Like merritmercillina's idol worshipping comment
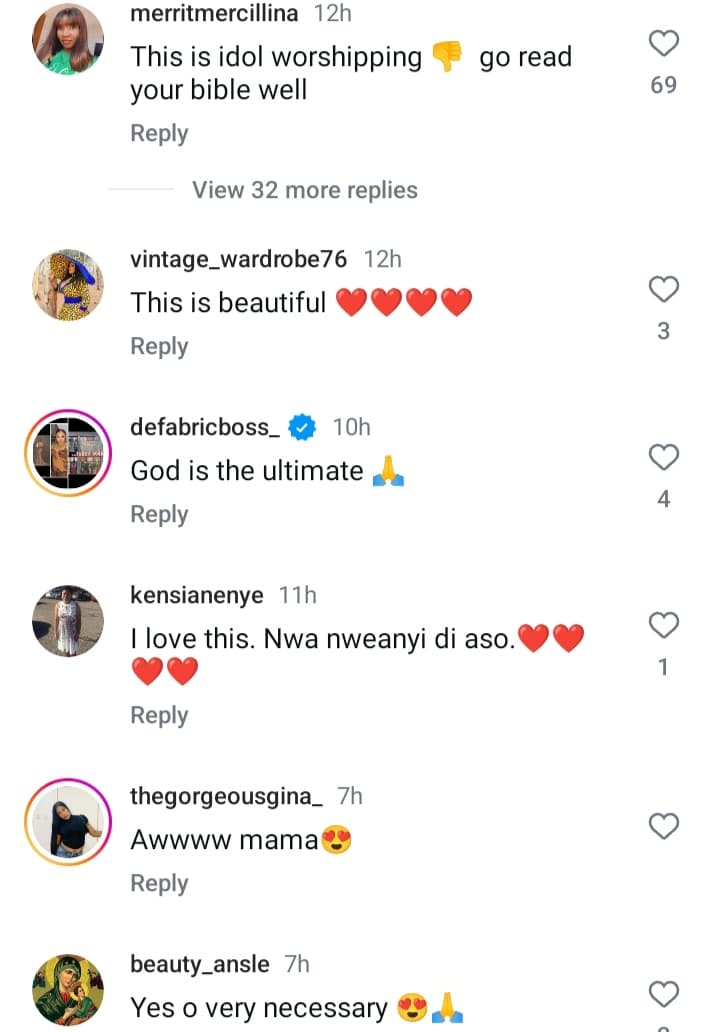This screenshot has height=1032, width=720. click(664, 43)
